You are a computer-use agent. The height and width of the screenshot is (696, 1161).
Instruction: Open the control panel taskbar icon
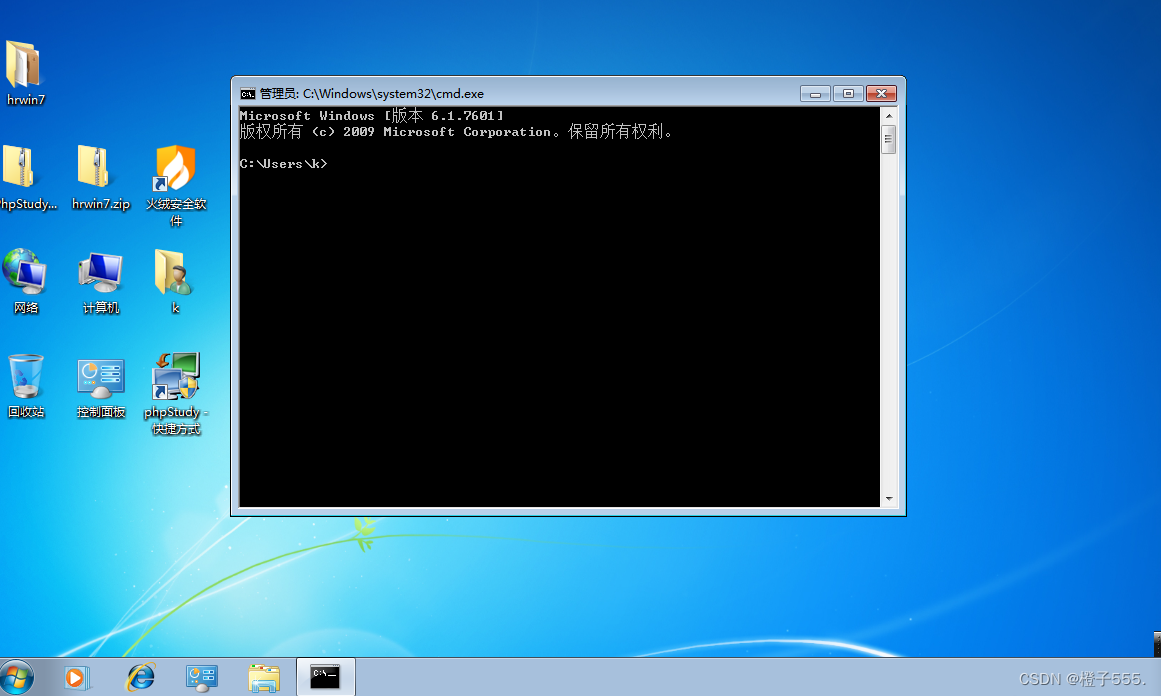(201, 677)
